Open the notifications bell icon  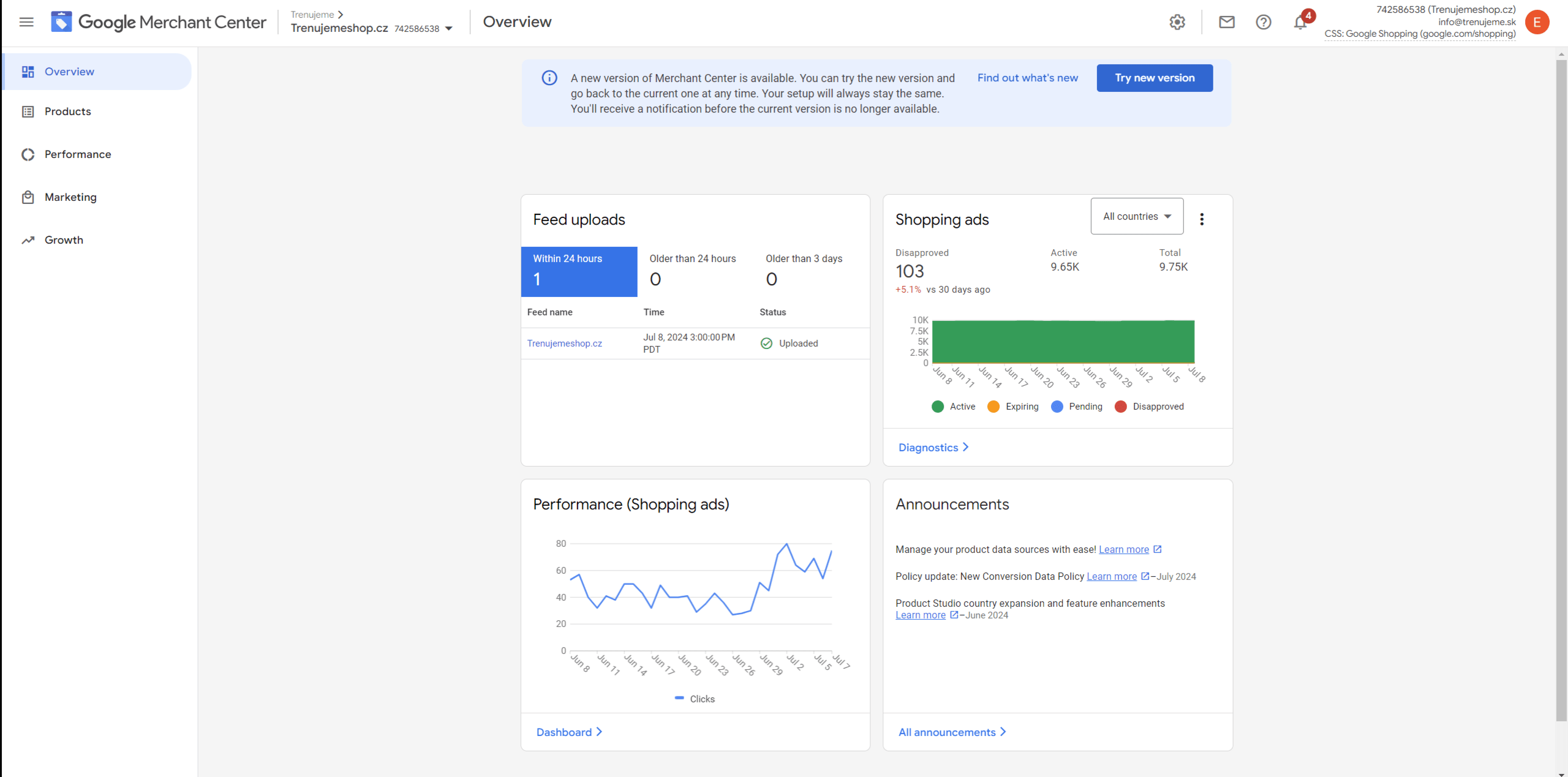click(x=1300, y=22)
